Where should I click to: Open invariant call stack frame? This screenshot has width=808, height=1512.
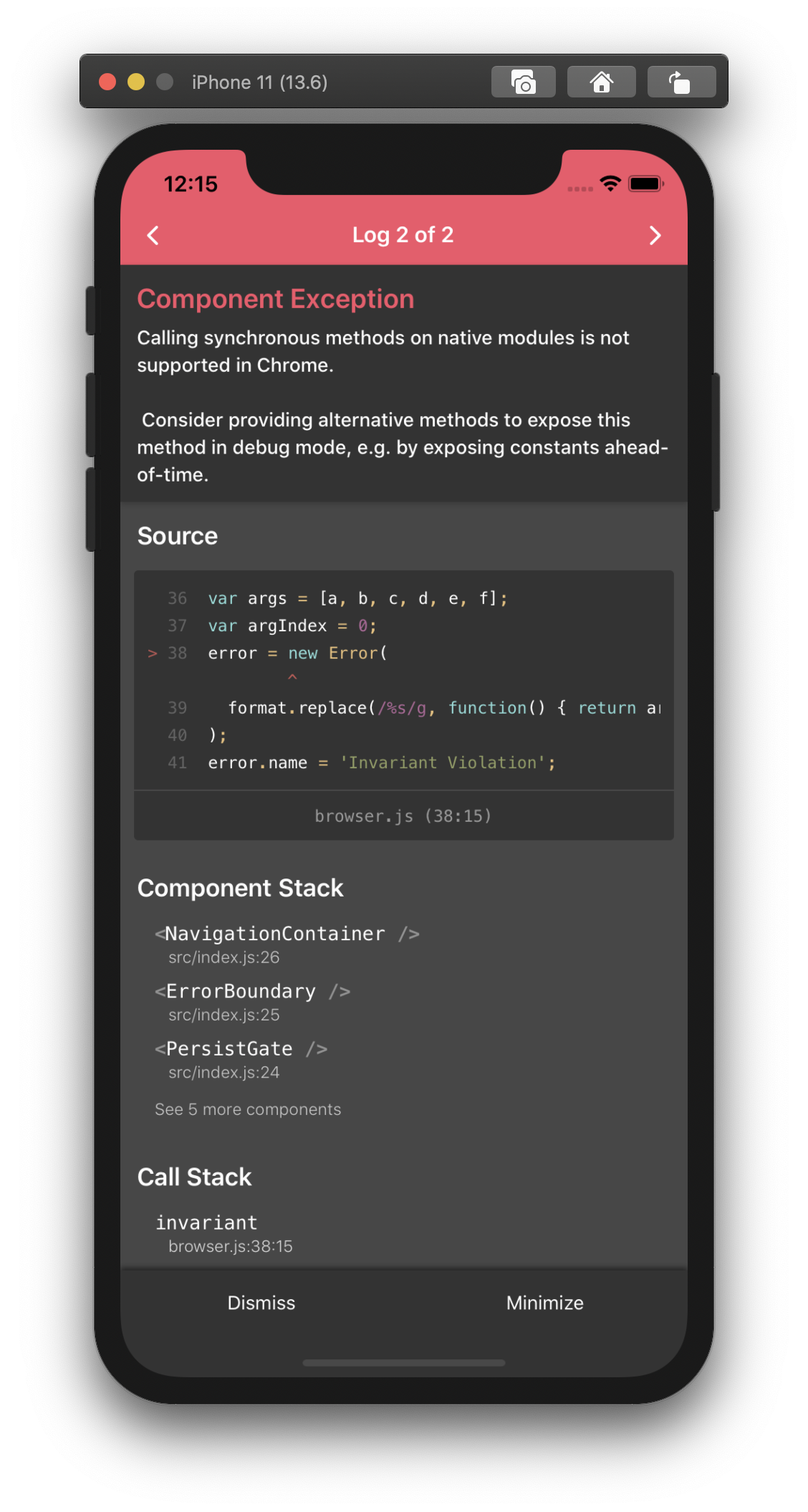click(x=223, y=1233)
